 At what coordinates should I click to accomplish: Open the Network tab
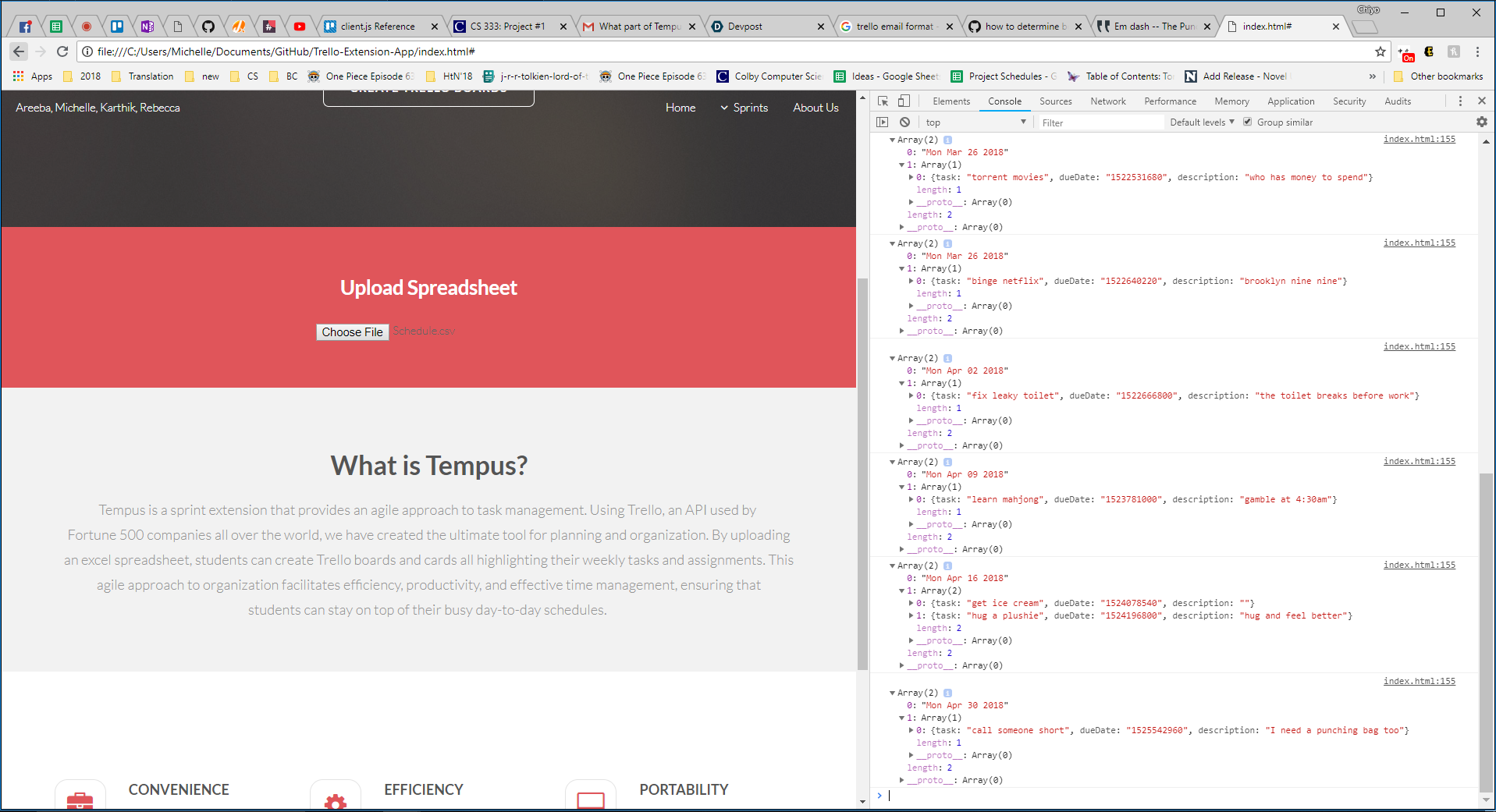tap(1108, 101)
